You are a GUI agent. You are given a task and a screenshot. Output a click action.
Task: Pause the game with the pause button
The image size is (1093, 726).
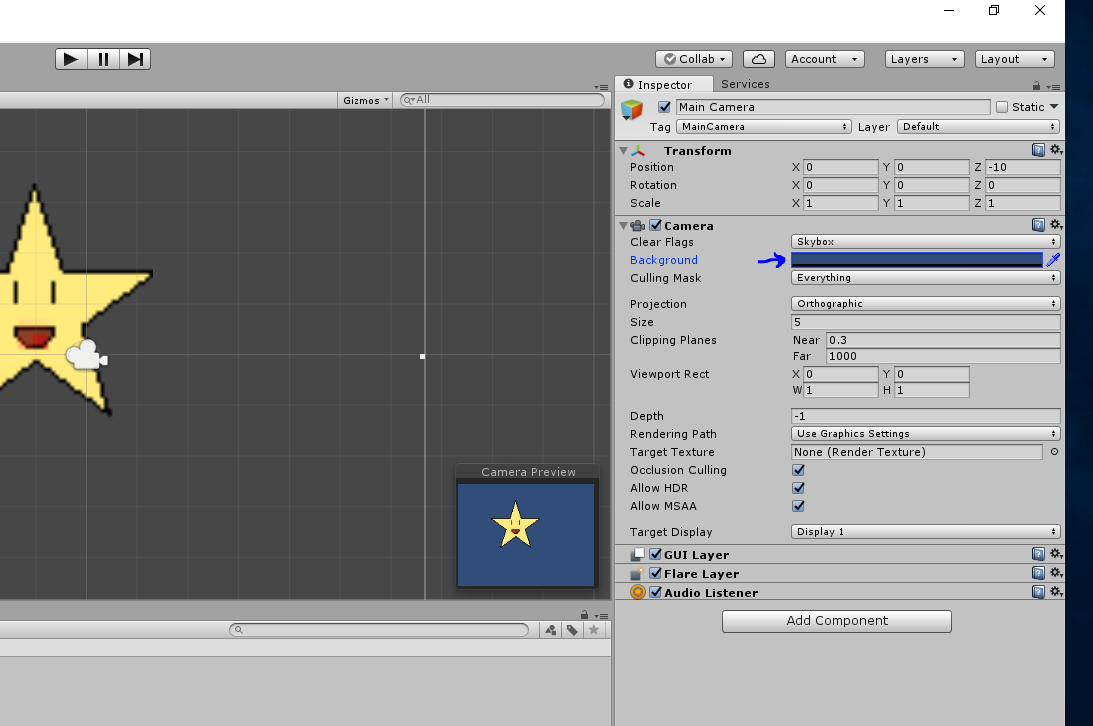point(103,59)
